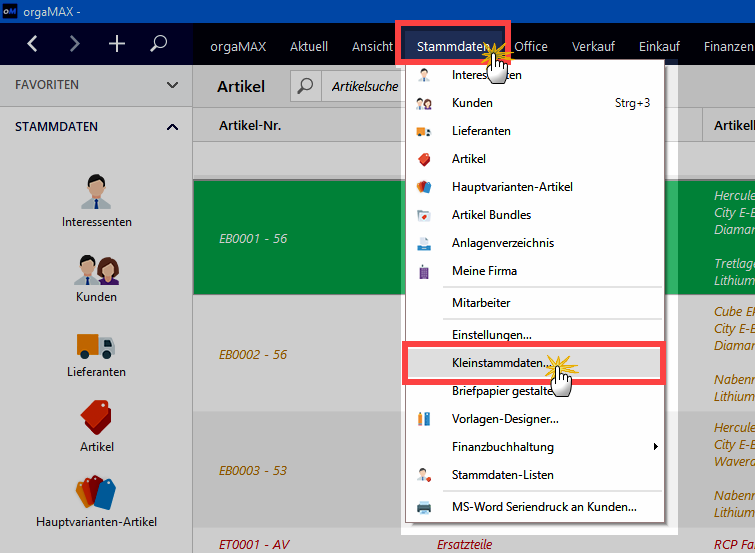This screenshot has width=755, height=553.
Task: Click the forward navigation arrow
Action: pyautogui.click(x=74, y=44)
